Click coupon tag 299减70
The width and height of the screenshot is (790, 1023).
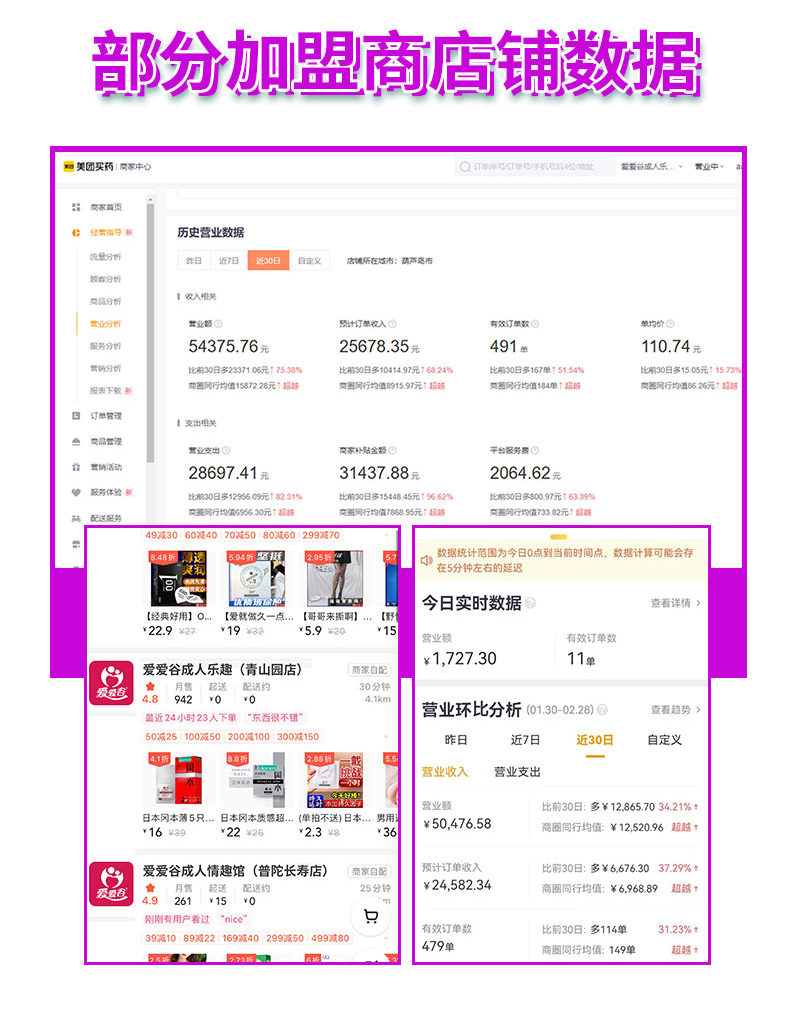tap(321, 535)
